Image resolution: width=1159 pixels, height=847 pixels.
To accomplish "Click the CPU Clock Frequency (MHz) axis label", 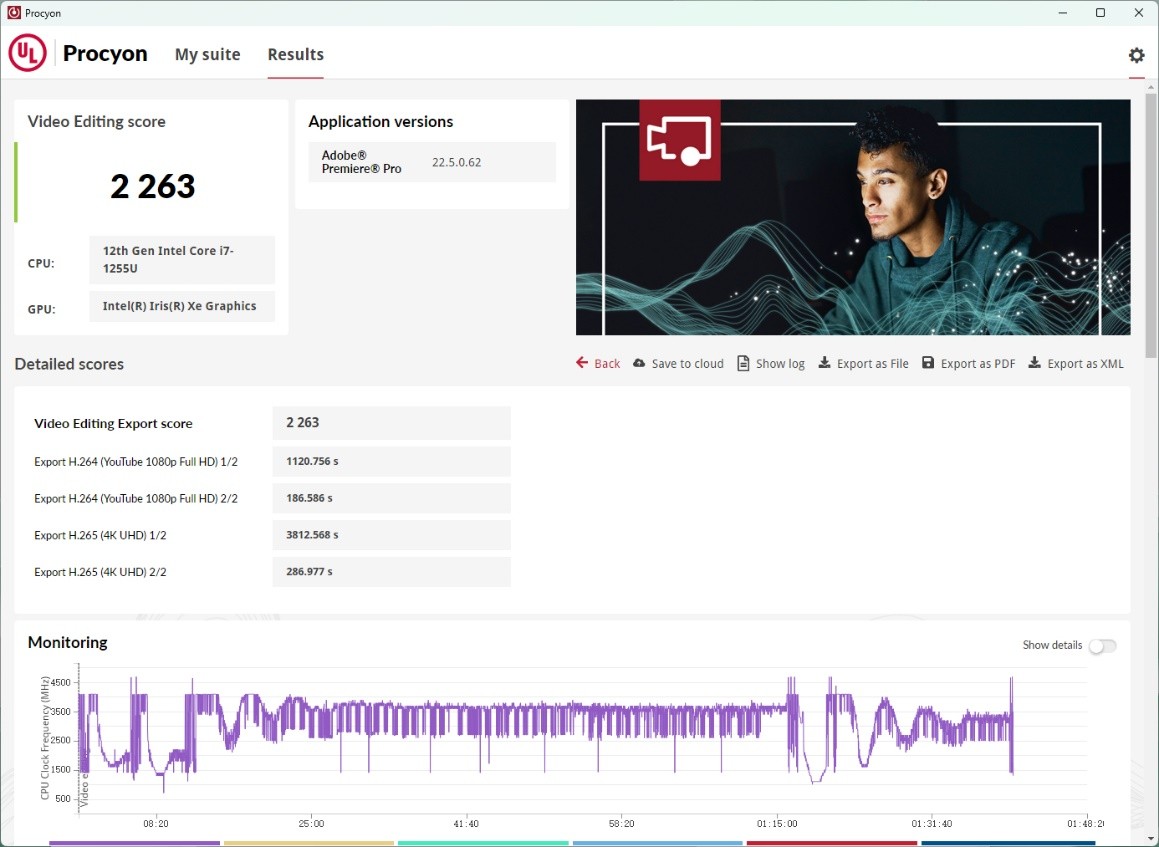I will pyautogui.click(x=45, y=738).
